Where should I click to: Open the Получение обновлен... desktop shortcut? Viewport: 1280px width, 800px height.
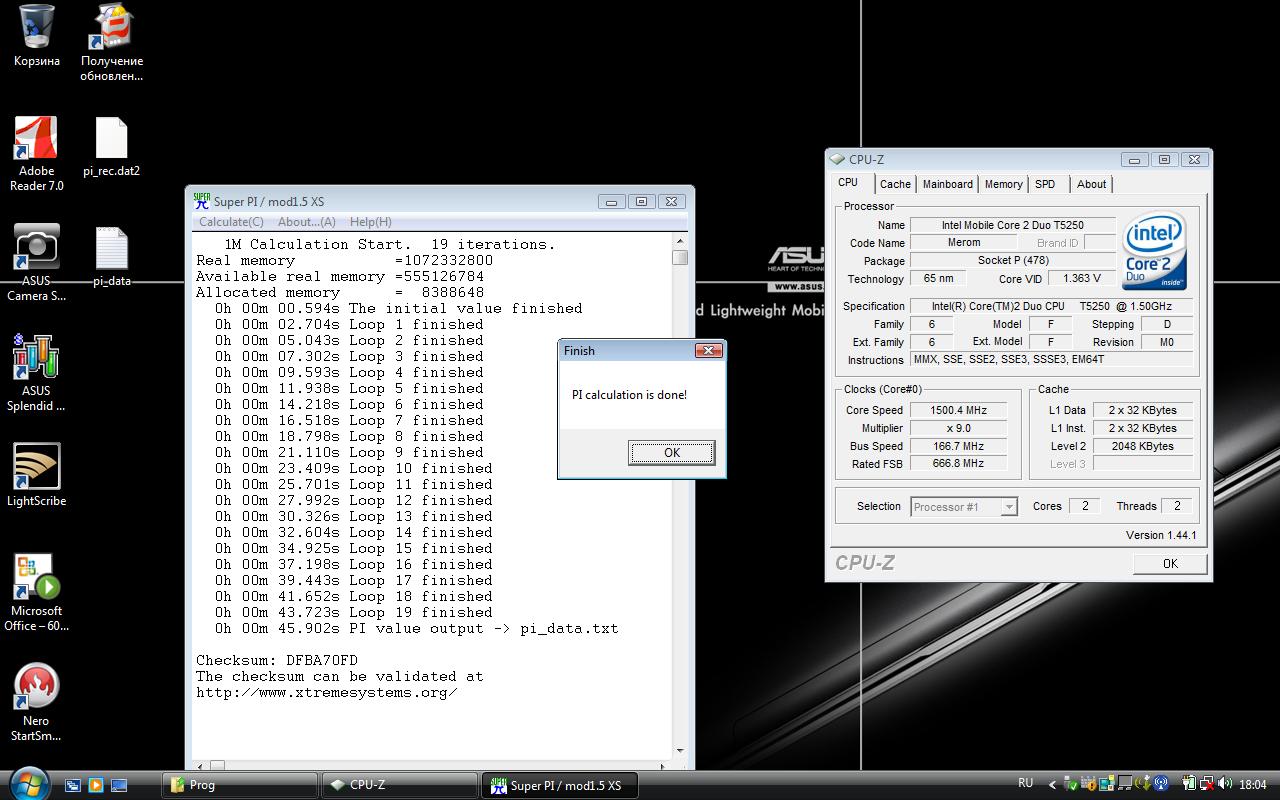[x=112, y=42]
